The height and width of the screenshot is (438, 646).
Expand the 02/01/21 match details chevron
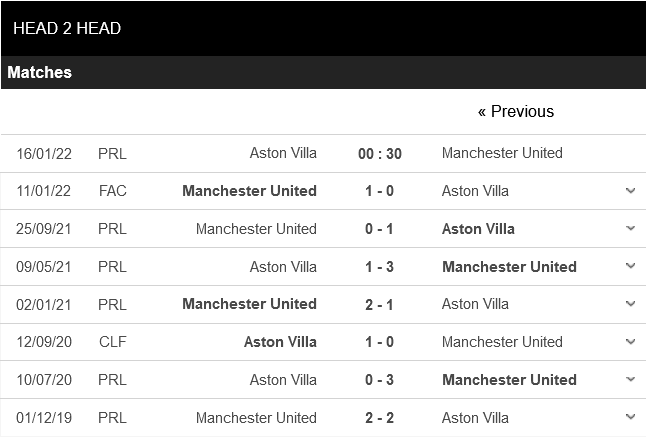(x=630, y=304)
